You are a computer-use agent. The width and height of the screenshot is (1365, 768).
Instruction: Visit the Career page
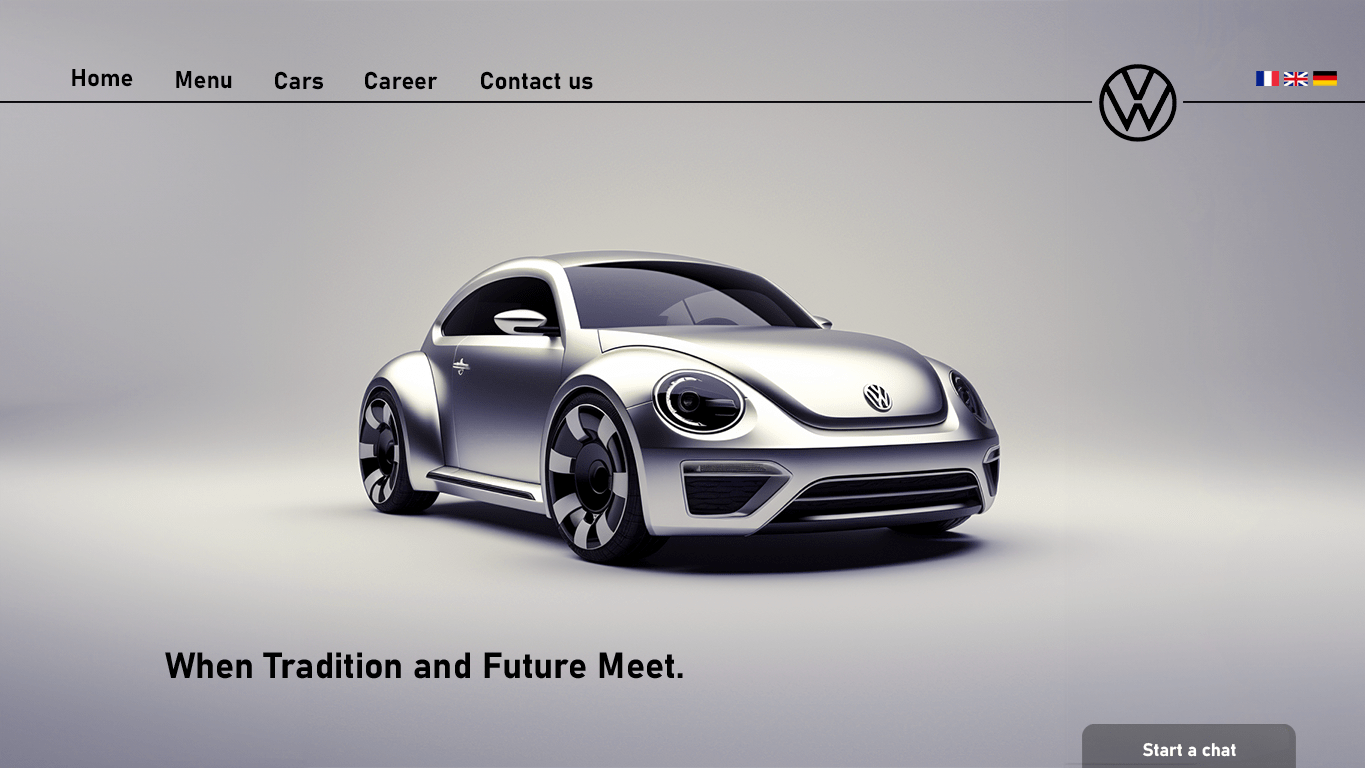(400, 81)
